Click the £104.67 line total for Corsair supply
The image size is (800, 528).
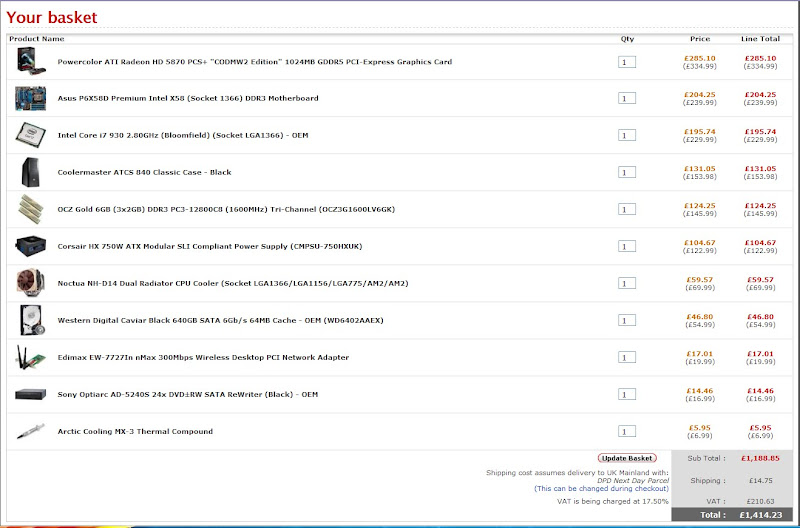click(x=760, y=243)
